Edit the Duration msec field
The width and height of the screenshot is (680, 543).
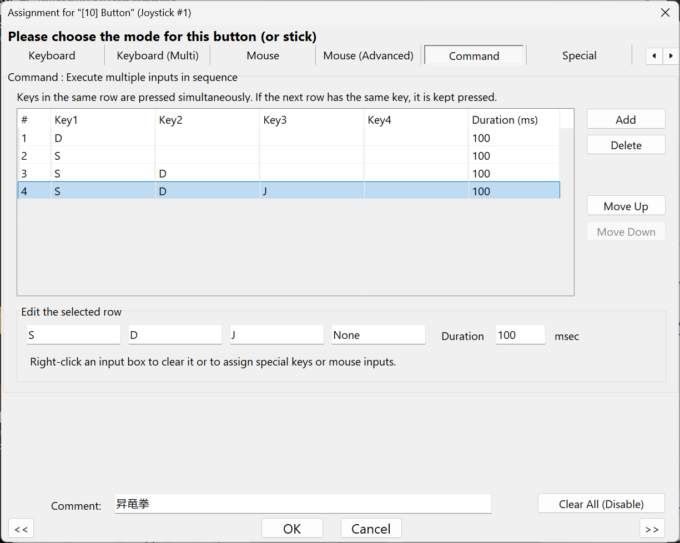520,335
